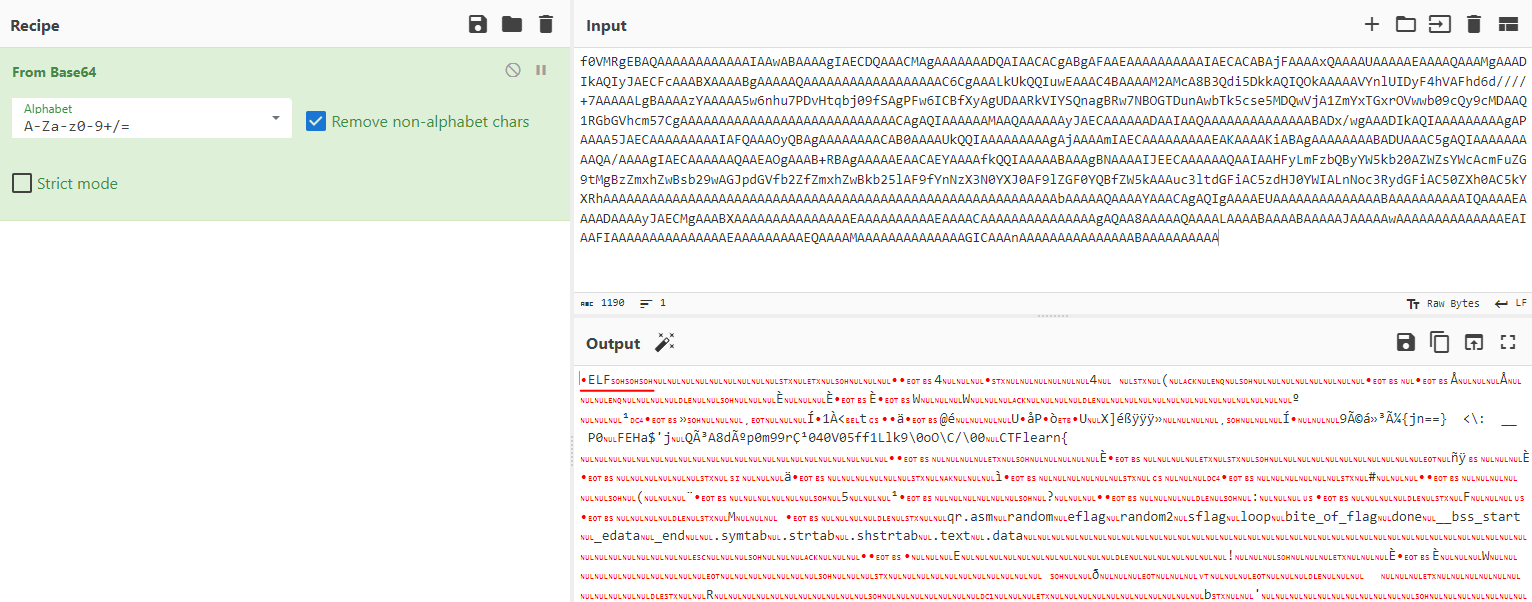Clear the input and output

click(1473, 24)
